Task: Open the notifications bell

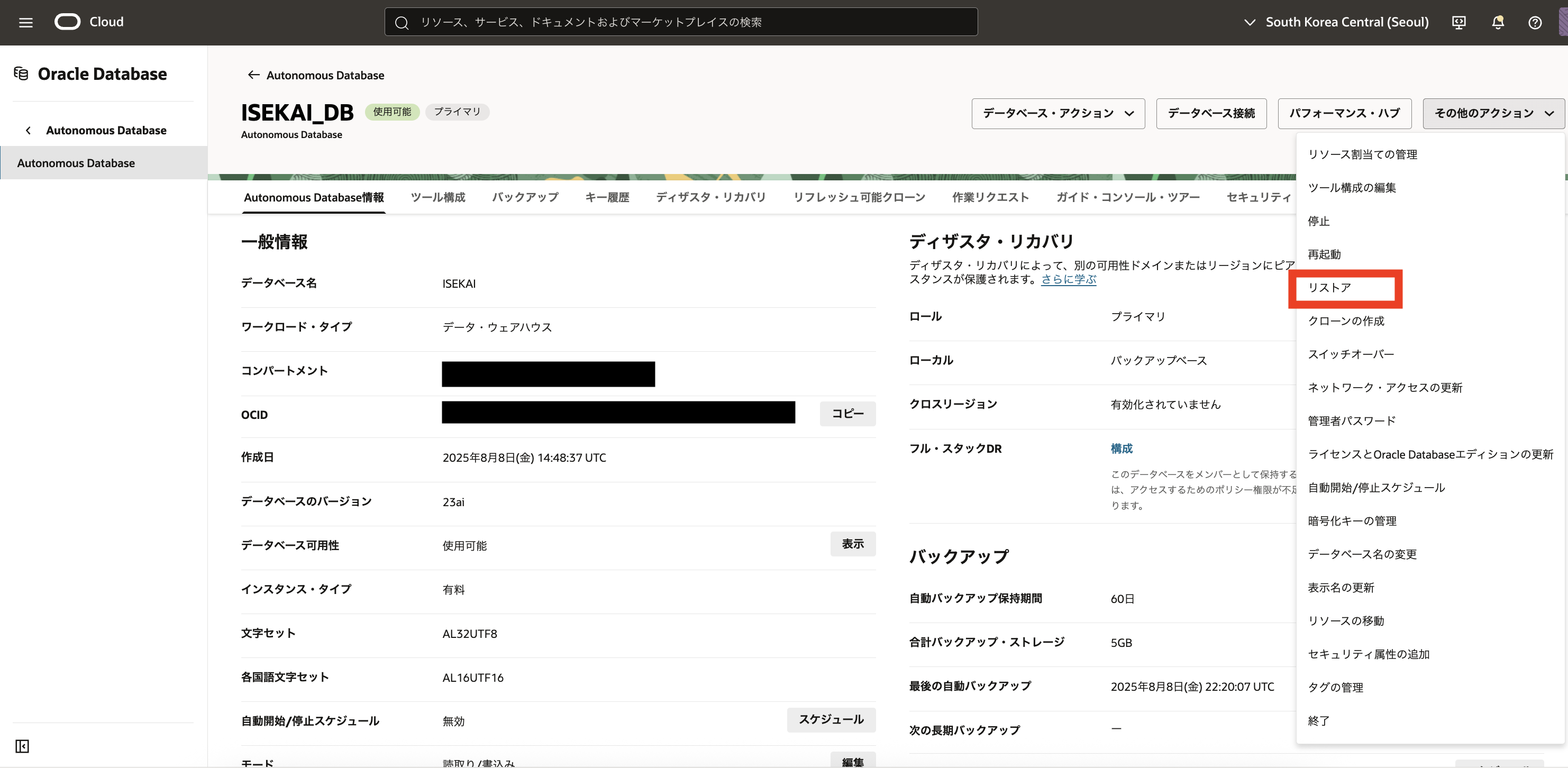Action: (1497, 23)
